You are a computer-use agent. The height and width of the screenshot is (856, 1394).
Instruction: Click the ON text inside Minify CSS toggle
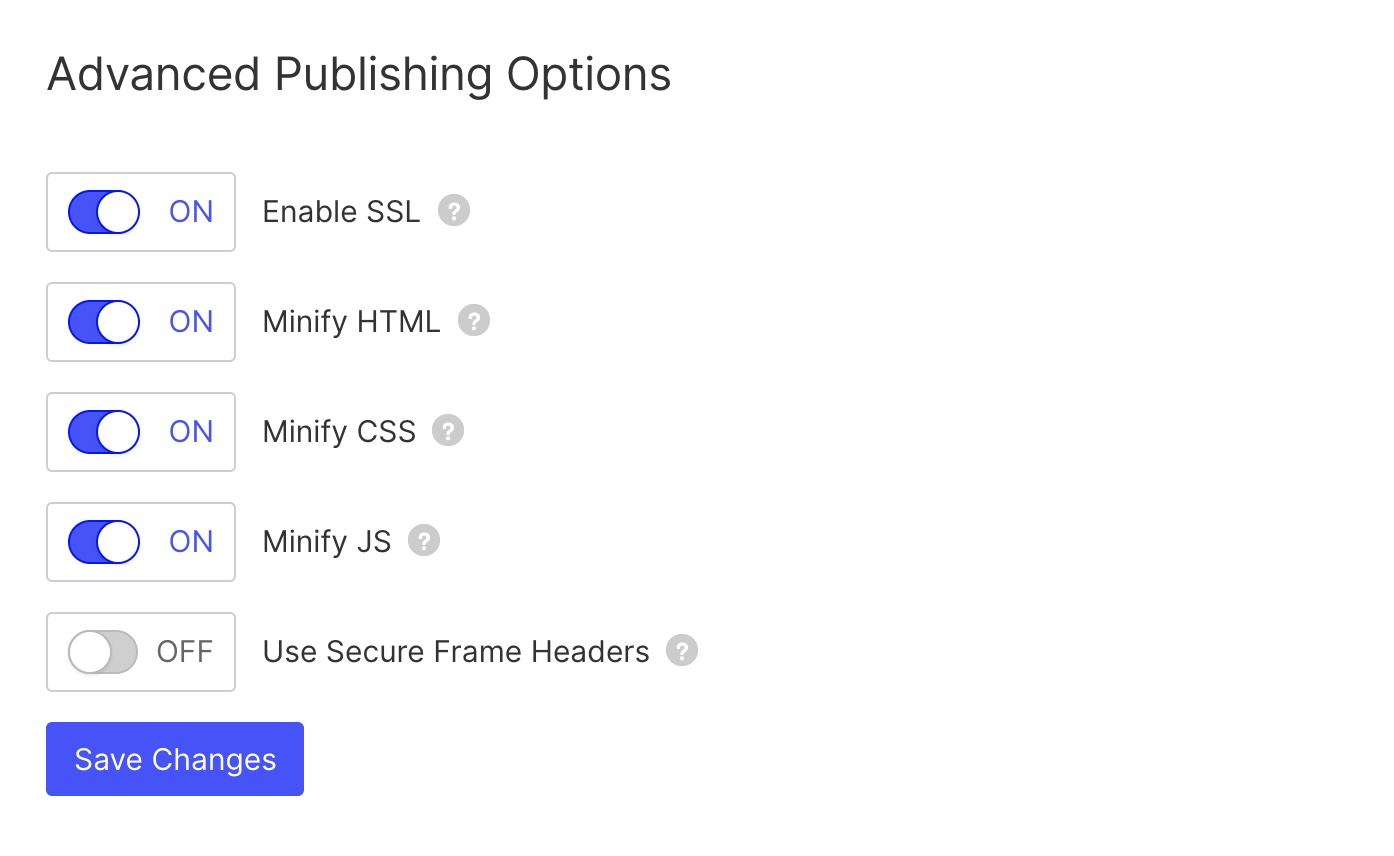[x=190, y=431]
